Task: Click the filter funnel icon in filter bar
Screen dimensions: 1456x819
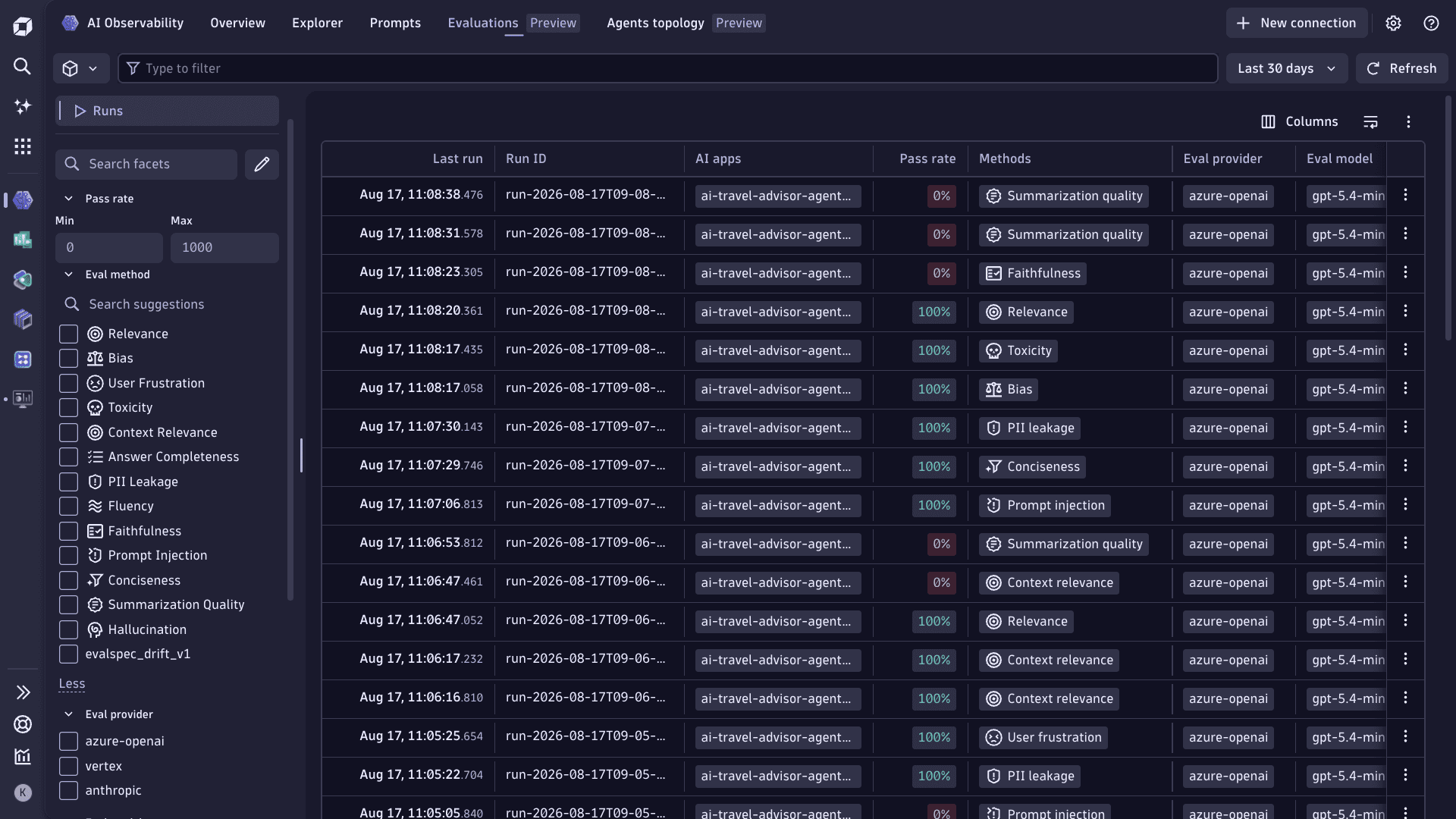Action: [x=133, y=68]
